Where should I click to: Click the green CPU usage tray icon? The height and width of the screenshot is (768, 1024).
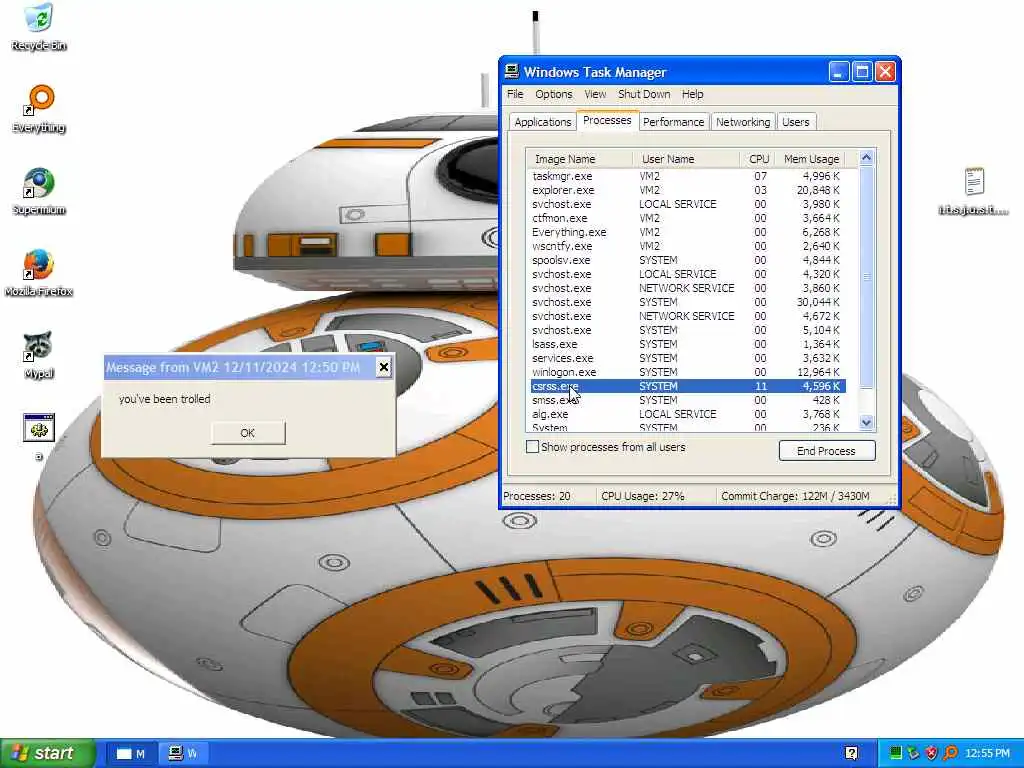[895, 753]
